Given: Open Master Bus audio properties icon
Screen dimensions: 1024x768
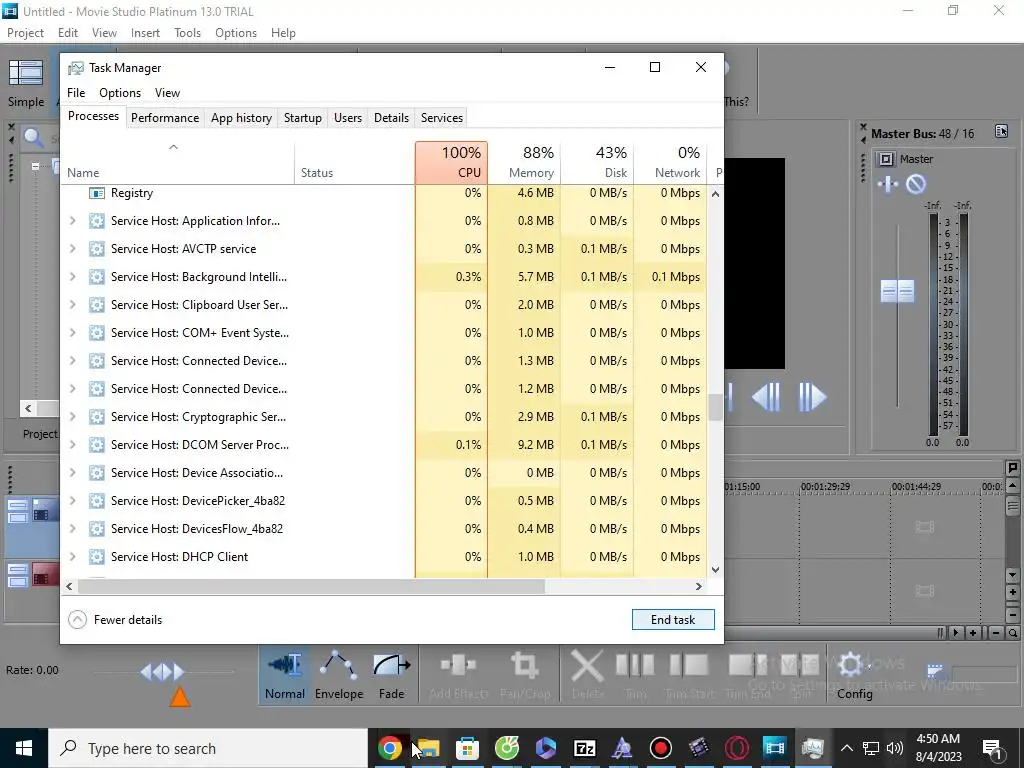Looking at the screenshot, I should pos(1000,131).
